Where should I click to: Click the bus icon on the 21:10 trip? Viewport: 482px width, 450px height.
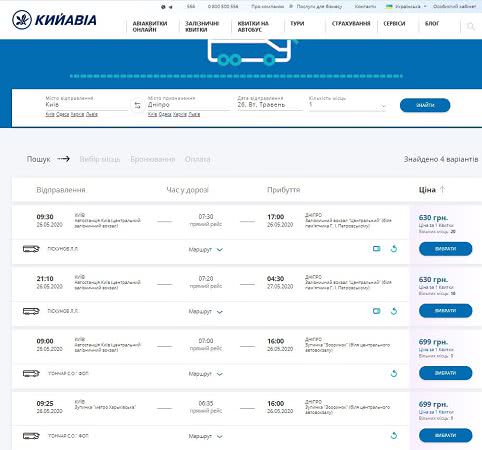(31, 311)
